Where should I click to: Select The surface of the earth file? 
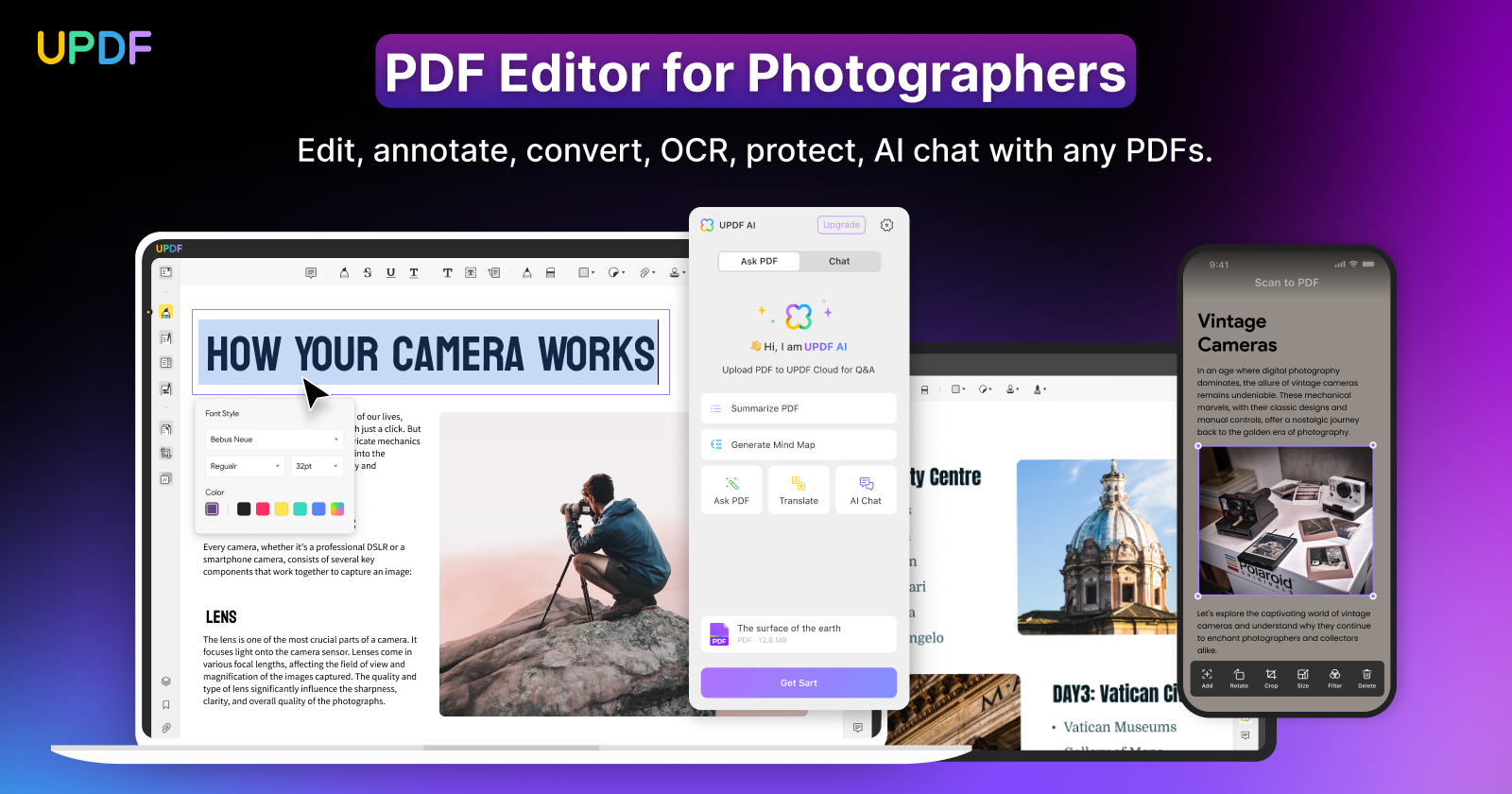[799, 634]
